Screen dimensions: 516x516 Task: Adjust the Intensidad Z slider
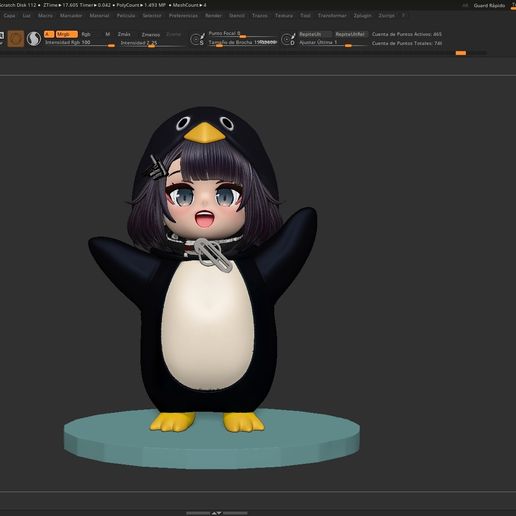(x=153, y=43)
